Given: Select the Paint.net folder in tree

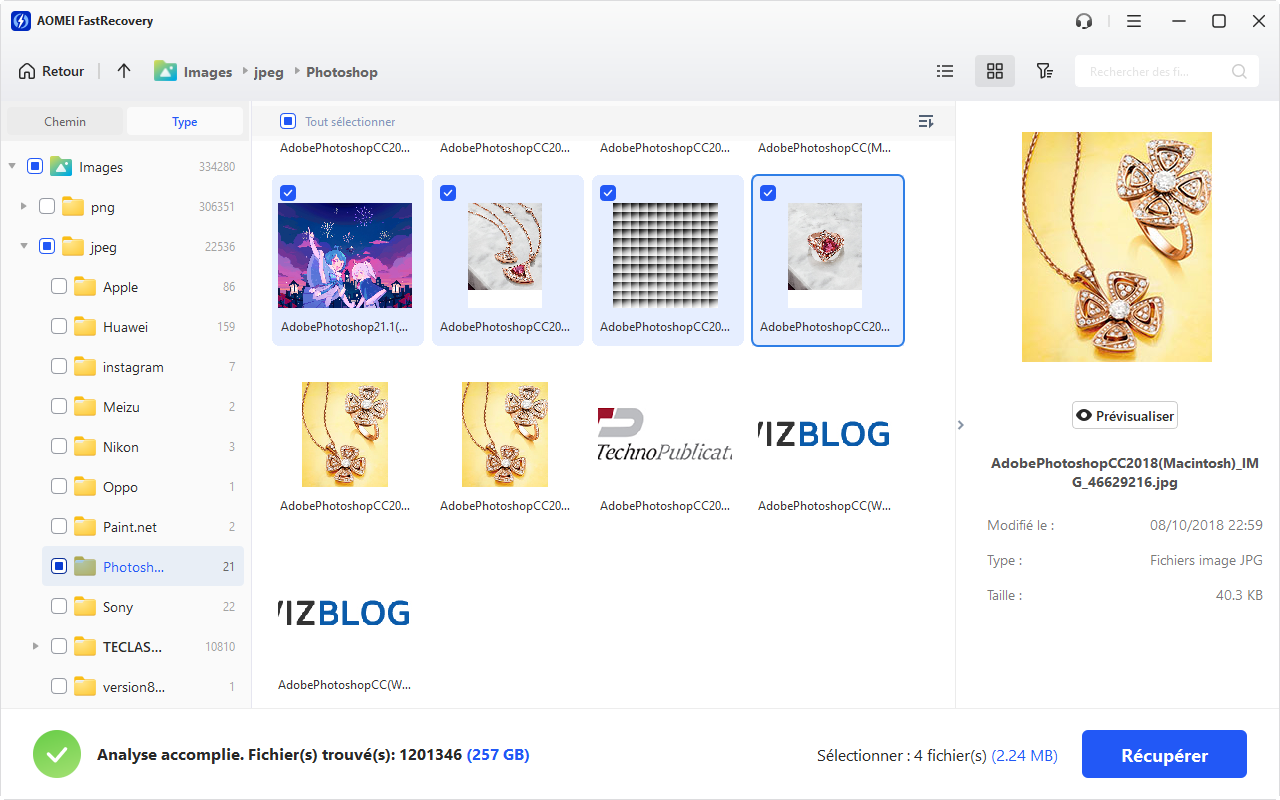Looking at the screenshot, I should [x=143, y=527].
